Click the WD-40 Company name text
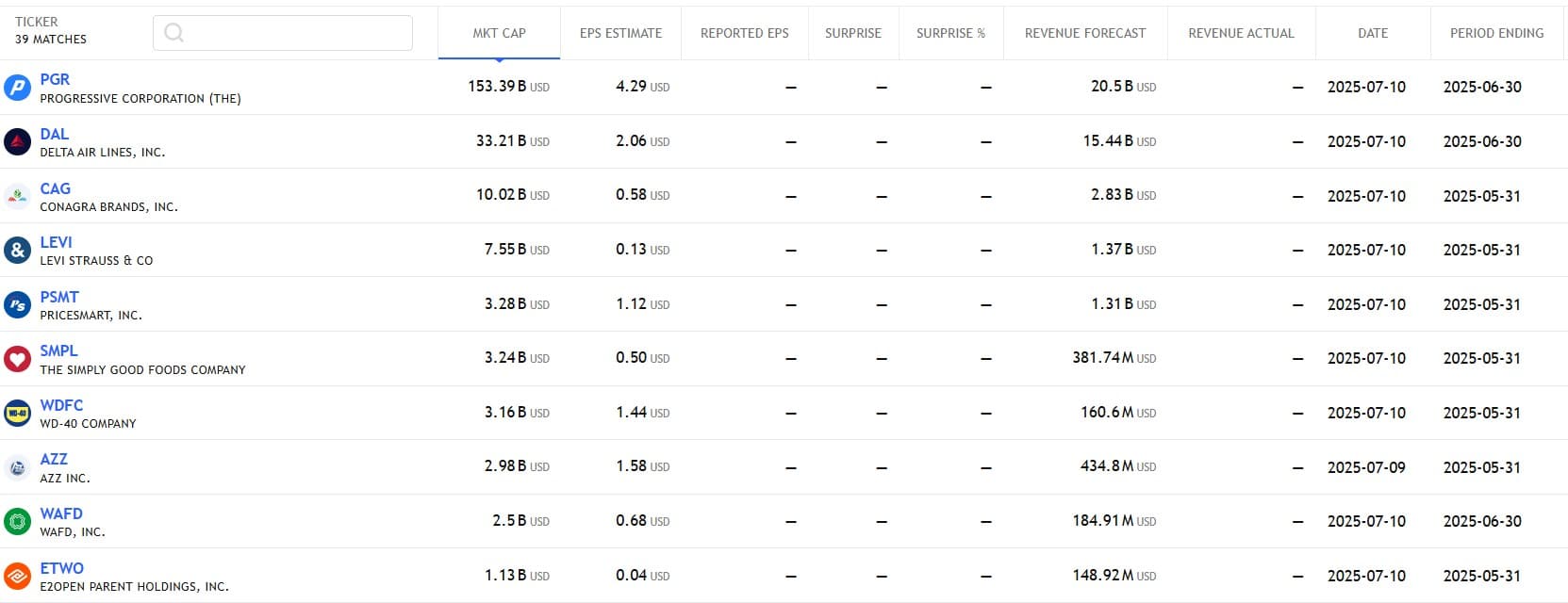1568x603 pixels. click(88, 424)
